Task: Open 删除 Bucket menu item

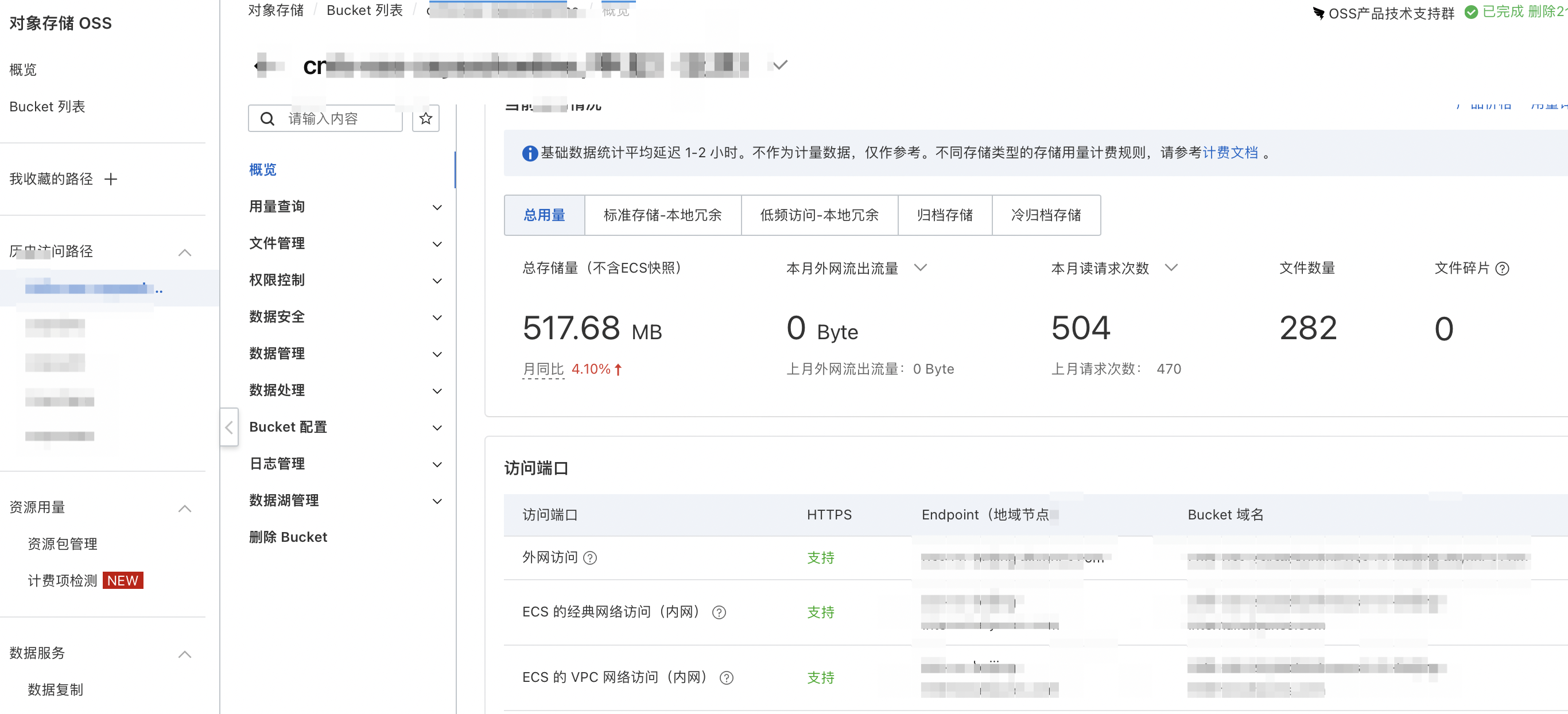Action: (288, 537)
